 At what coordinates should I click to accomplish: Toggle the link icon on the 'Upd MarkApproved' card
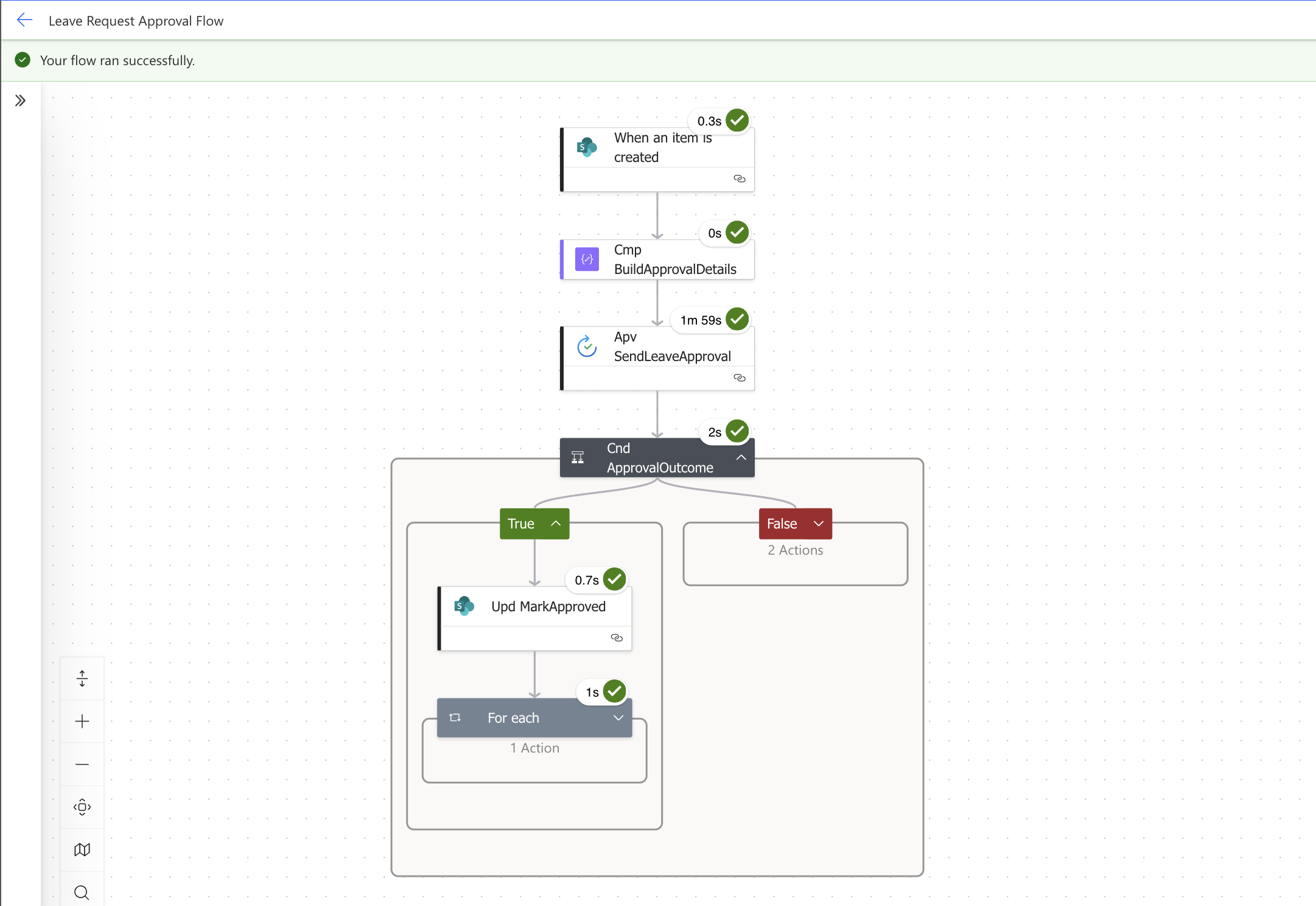(x=617, y=637)
